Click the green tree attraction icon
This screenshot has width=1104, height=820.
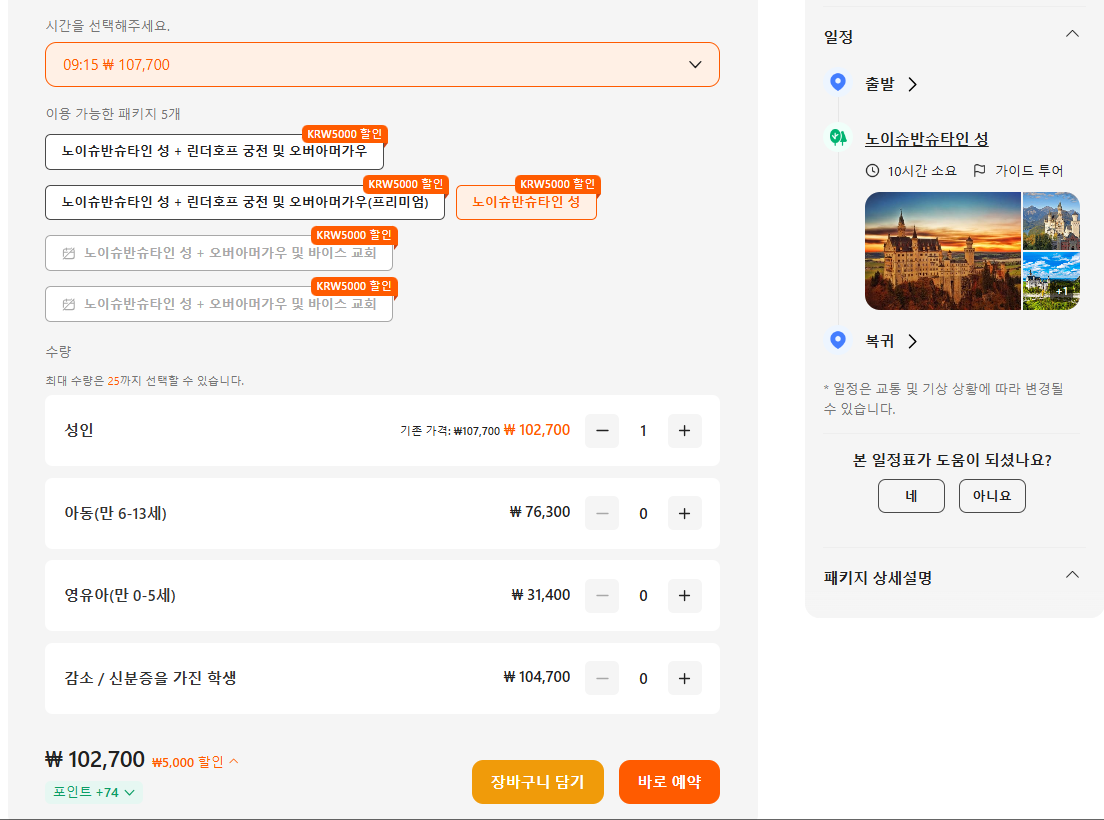point(838,137)
